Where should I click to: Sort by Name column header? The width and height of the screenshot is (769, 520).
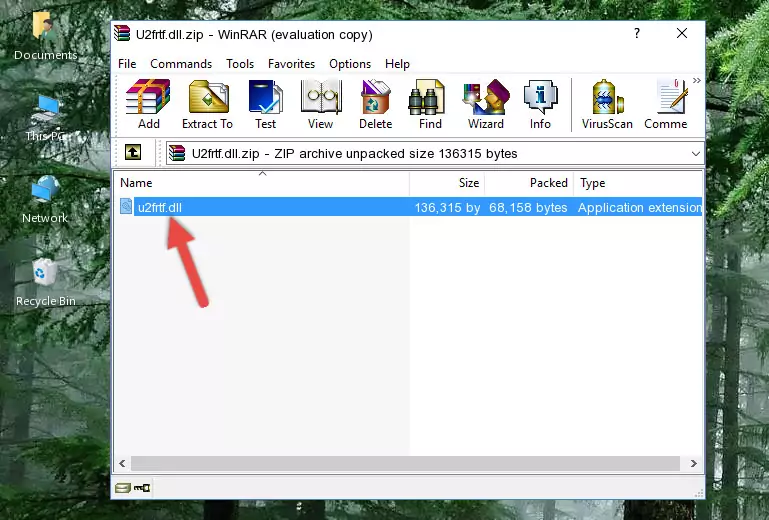(x=262, y=182)
